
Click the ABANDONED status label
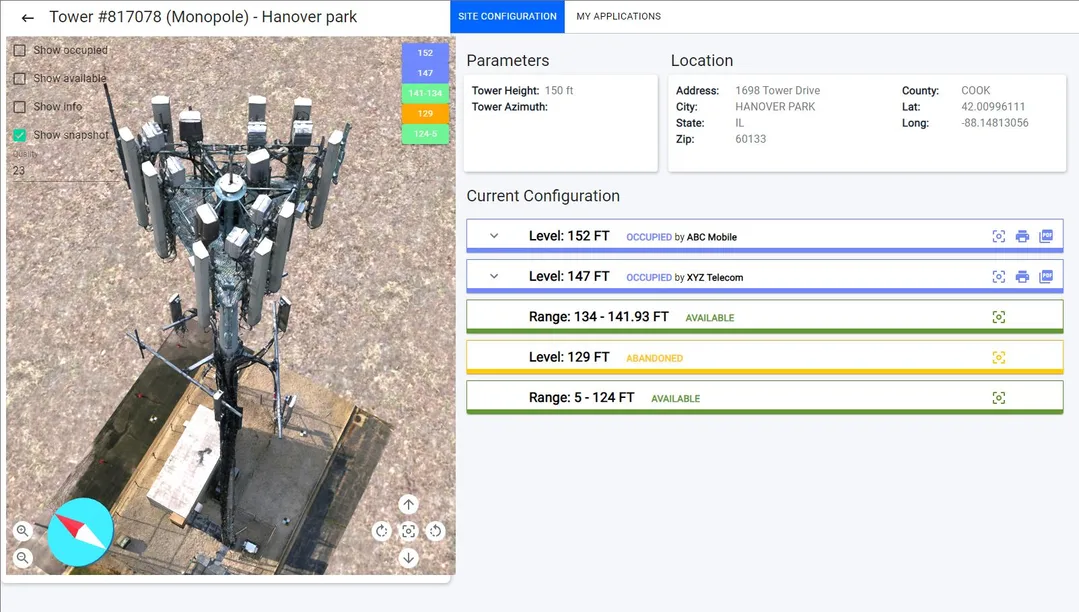[x=654, y=359]
